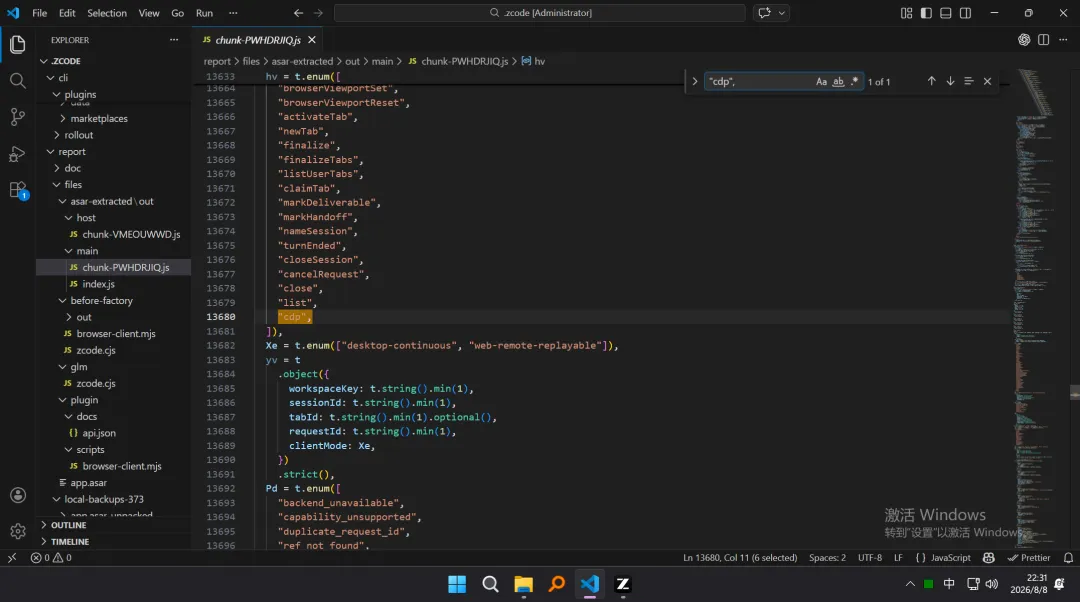Expand the Replace toggle in find widget
This screenshot has height=602, width=1080.
[694, 81]
